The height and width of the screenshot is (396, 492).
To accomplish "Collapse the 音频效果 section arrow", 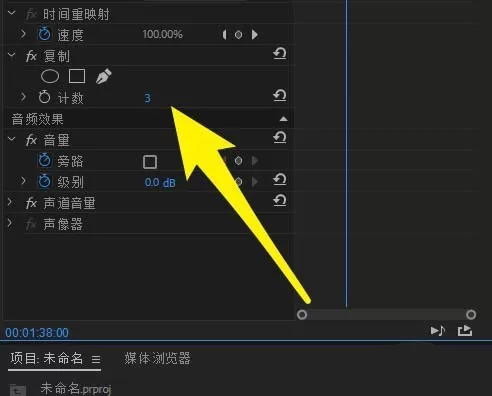I will click(283, 119).
